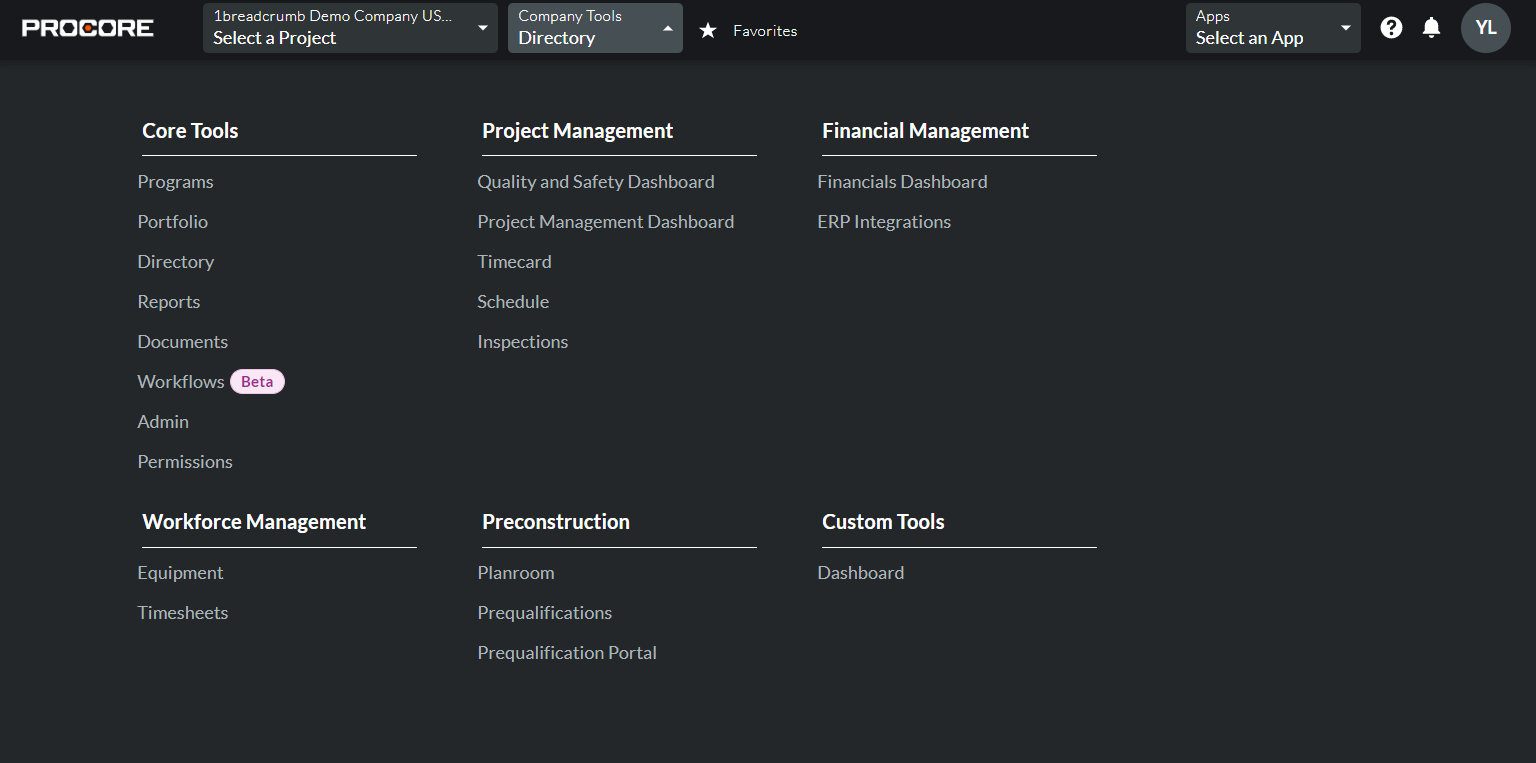Click the Favorites star icon

[708, 31]
